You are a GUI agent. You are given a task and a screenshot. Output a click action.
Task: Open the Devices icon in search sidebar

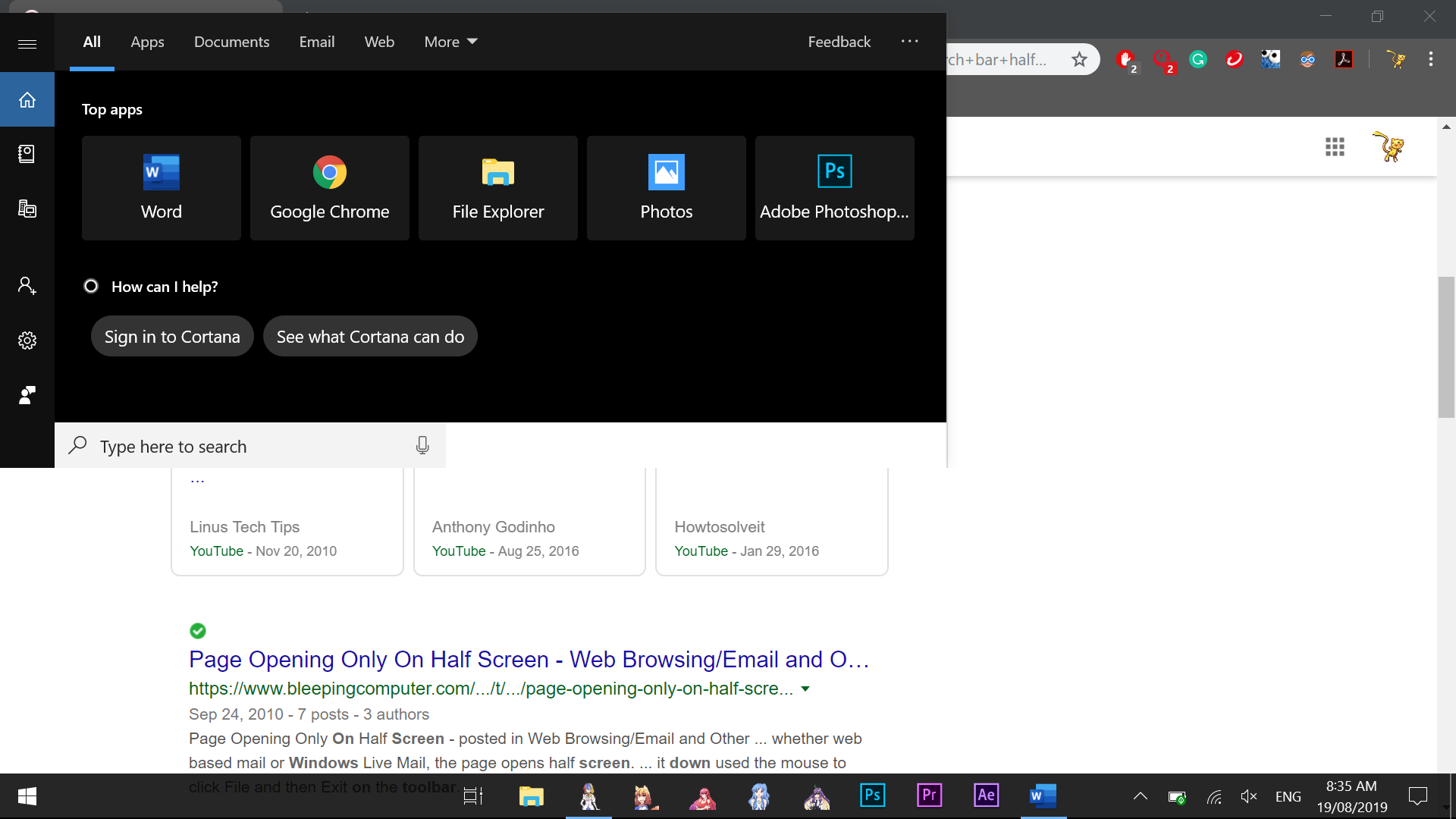[x=27, y=209]
